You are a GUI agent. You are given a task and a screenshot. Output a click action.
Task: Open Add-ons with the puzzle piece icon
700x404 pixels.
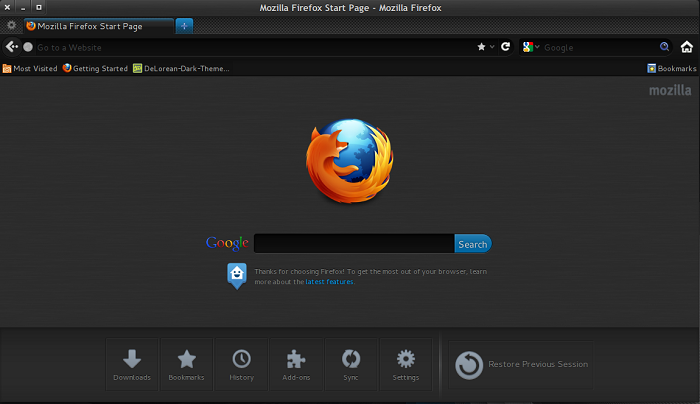point(296,364)
